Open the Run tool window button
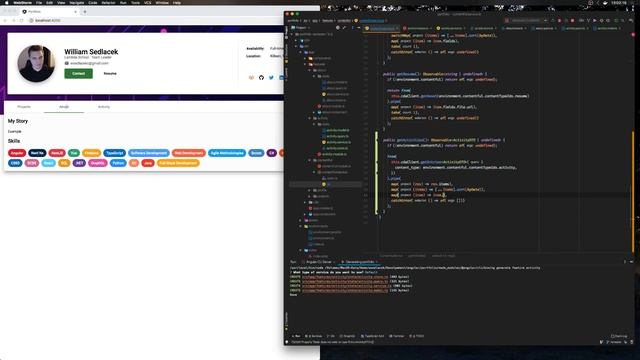 (296, 336)
